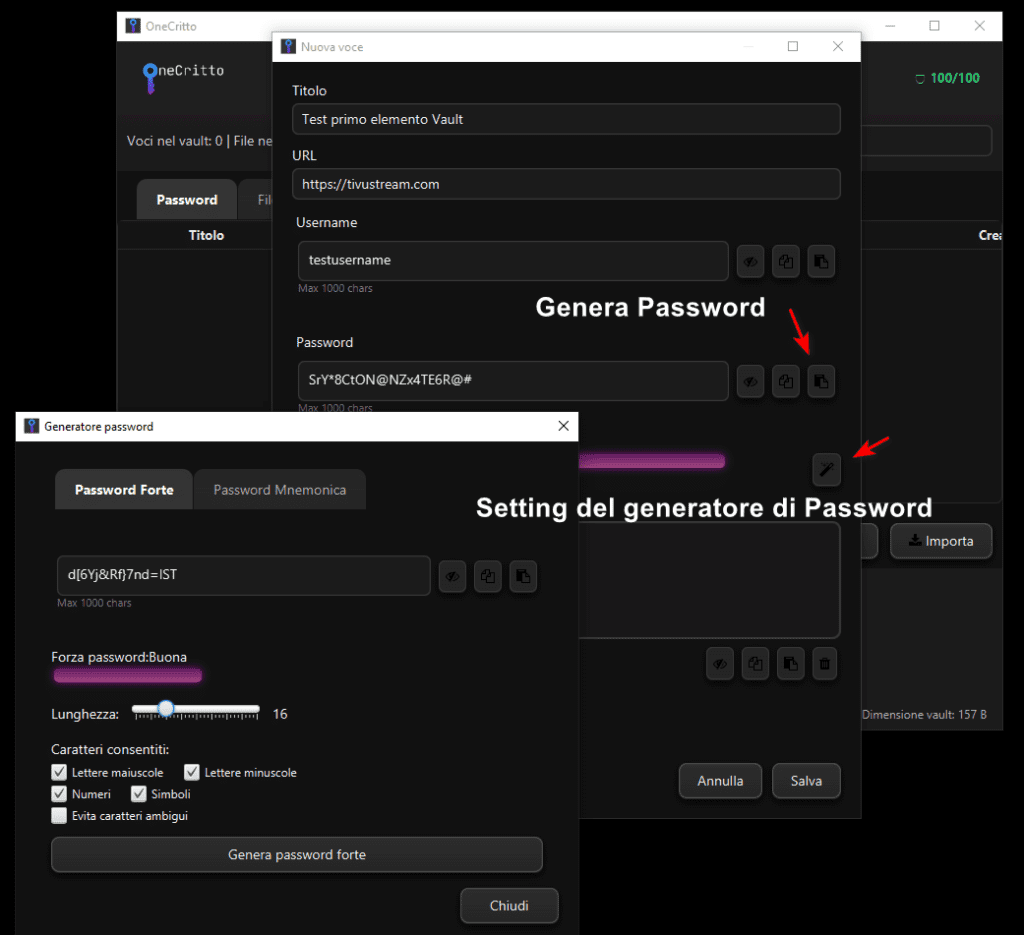Close the Generatore password dialog
Image resolution: width=1024 pixels, height=935 pixels.
[564, 426]
